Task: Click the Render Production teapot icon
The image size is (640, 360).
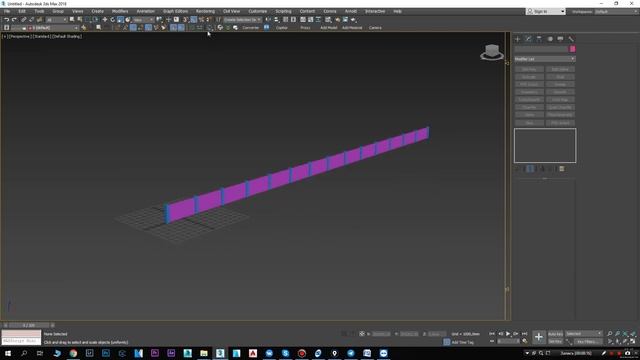Action: 353,20
